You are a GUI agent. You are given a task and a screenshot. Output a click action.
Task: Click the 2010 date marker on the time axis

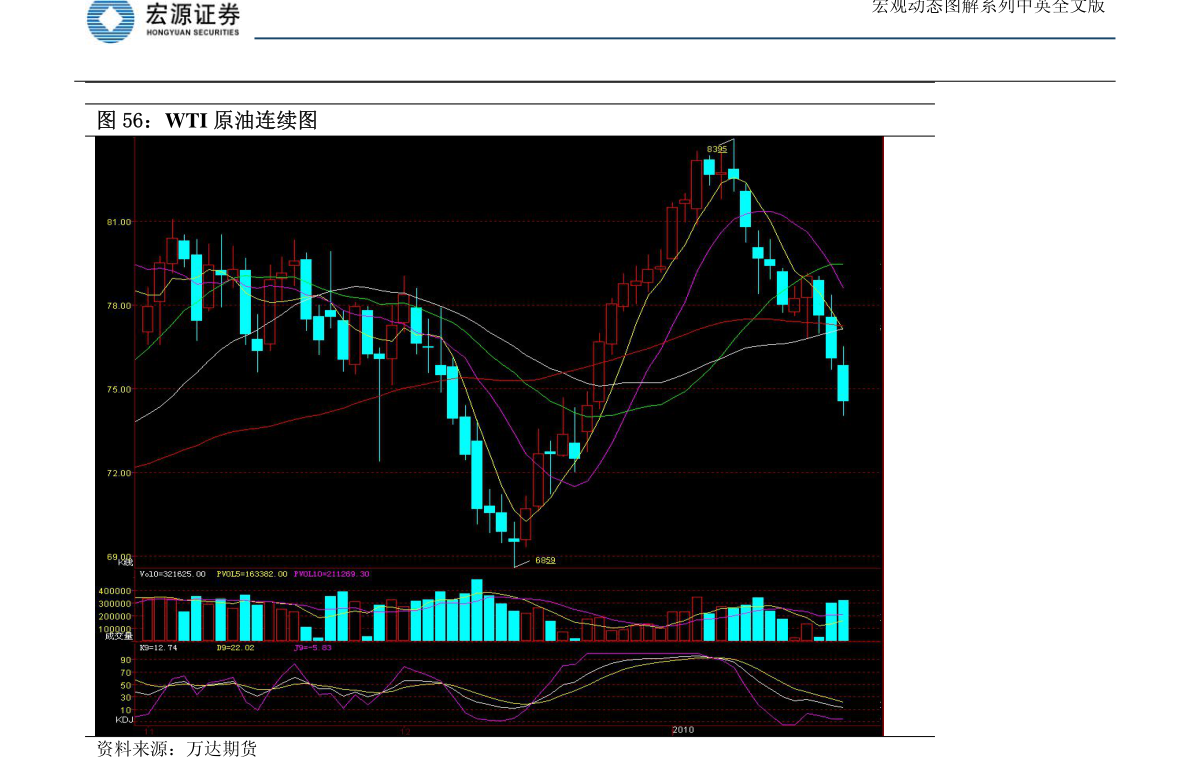[x=683, y=730]
